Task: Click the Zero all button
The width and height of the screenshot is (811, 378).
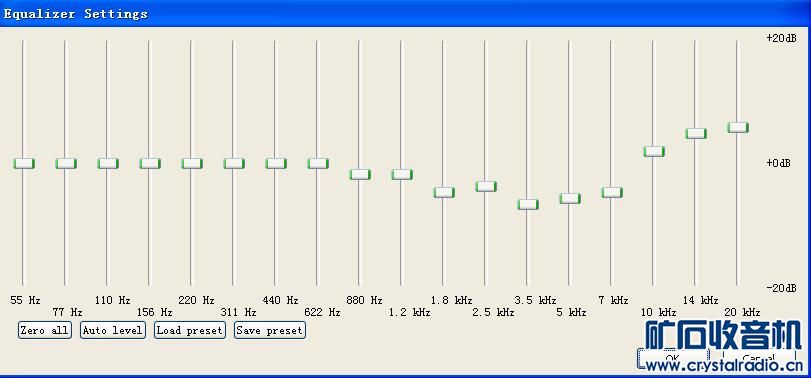Action: [x=44, y=330]
